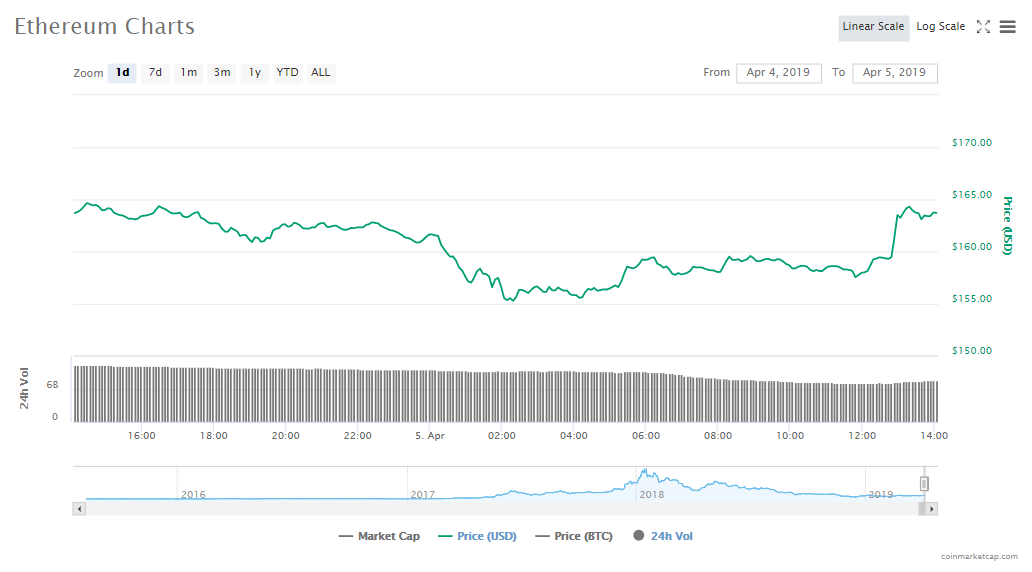
Task: Switch to Linear Scale
Action: tap(873, 27)
